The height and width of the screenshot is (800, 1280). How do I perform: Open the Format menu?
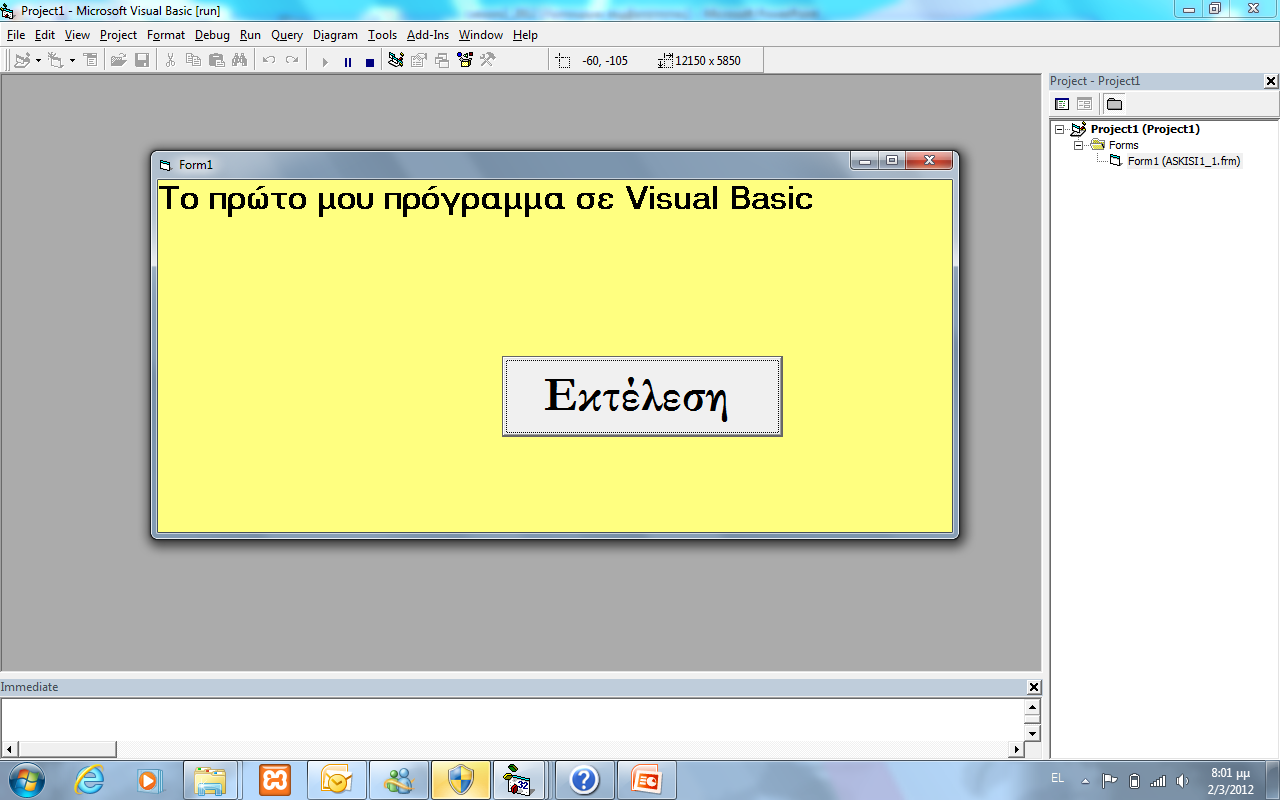(166, 35)
